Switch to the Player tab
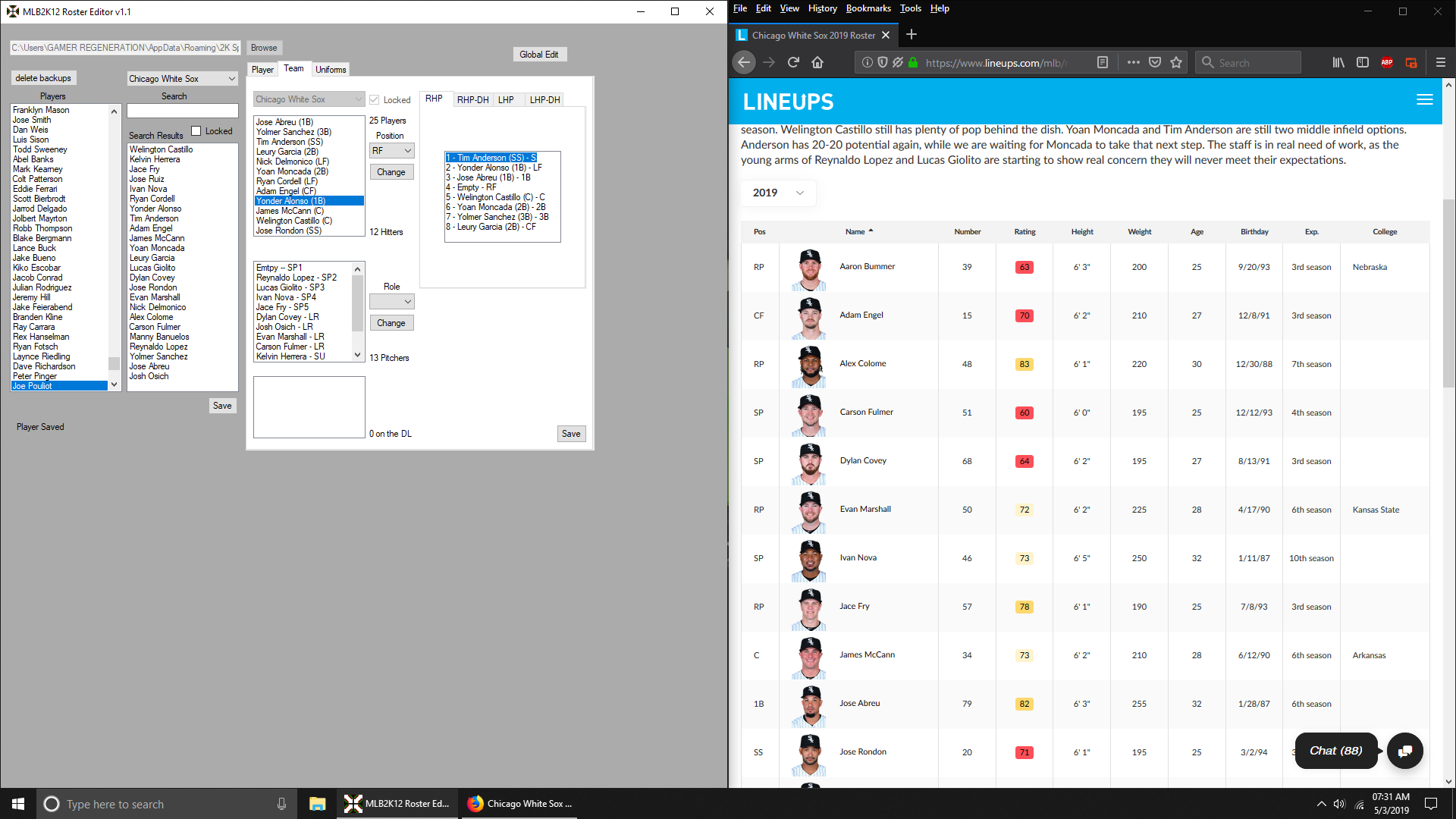This screenshot has width=1456, height=819. (x=262, y=70)
